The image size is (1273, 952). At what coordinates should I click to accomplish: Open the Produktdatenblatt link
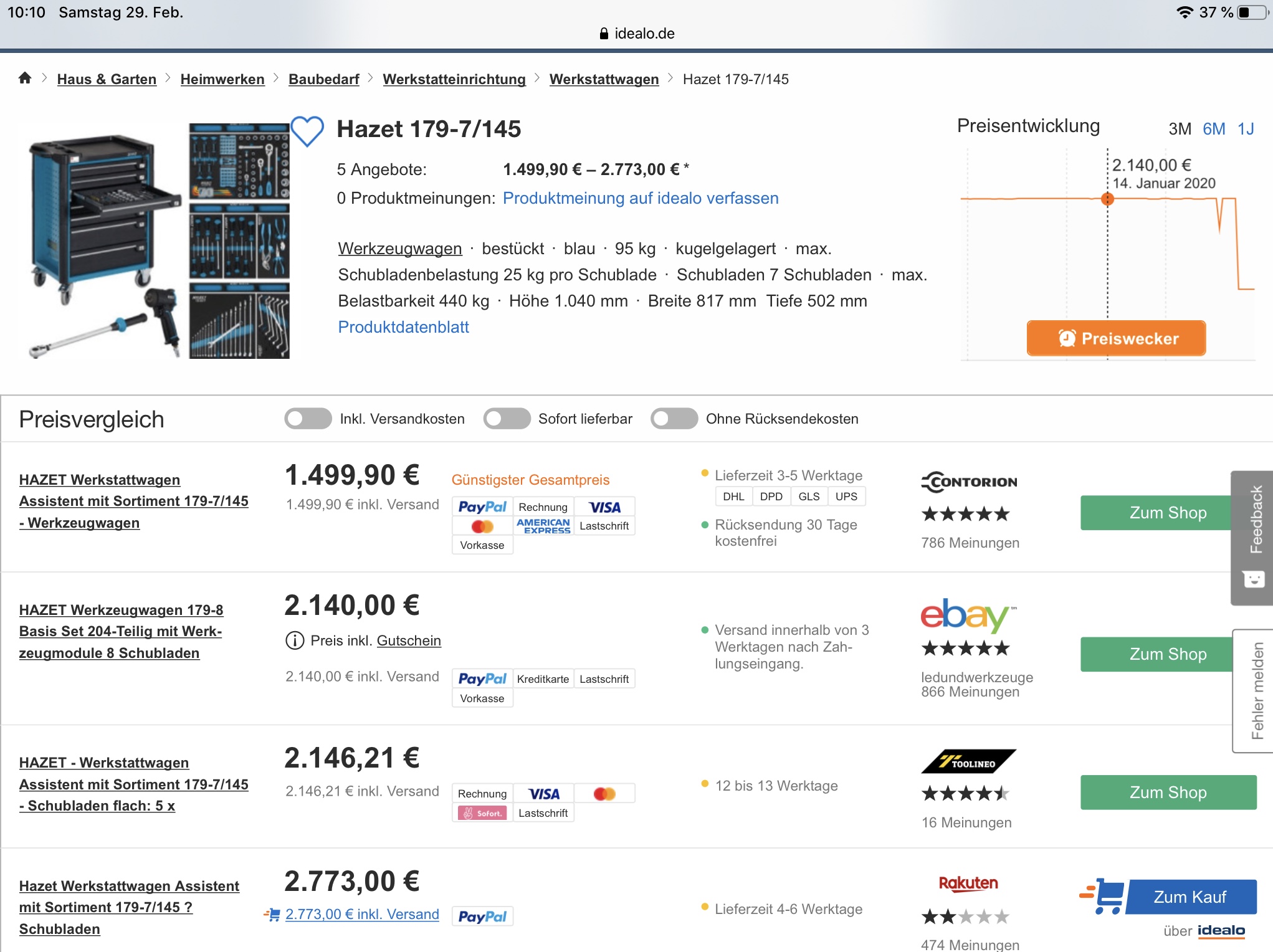point(403,327)
